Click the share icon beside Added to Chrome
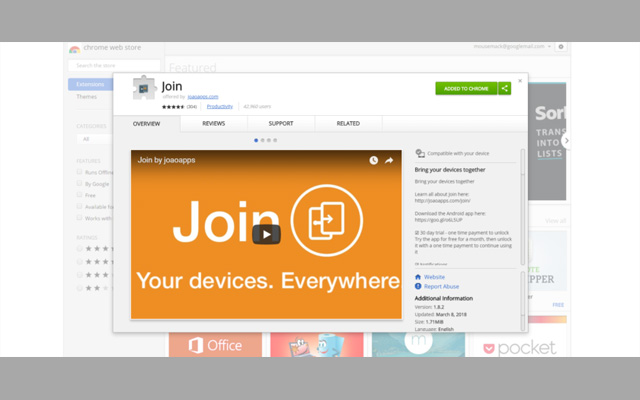Image resolution: width=640 pixels, height=400 pixels. 505,88
